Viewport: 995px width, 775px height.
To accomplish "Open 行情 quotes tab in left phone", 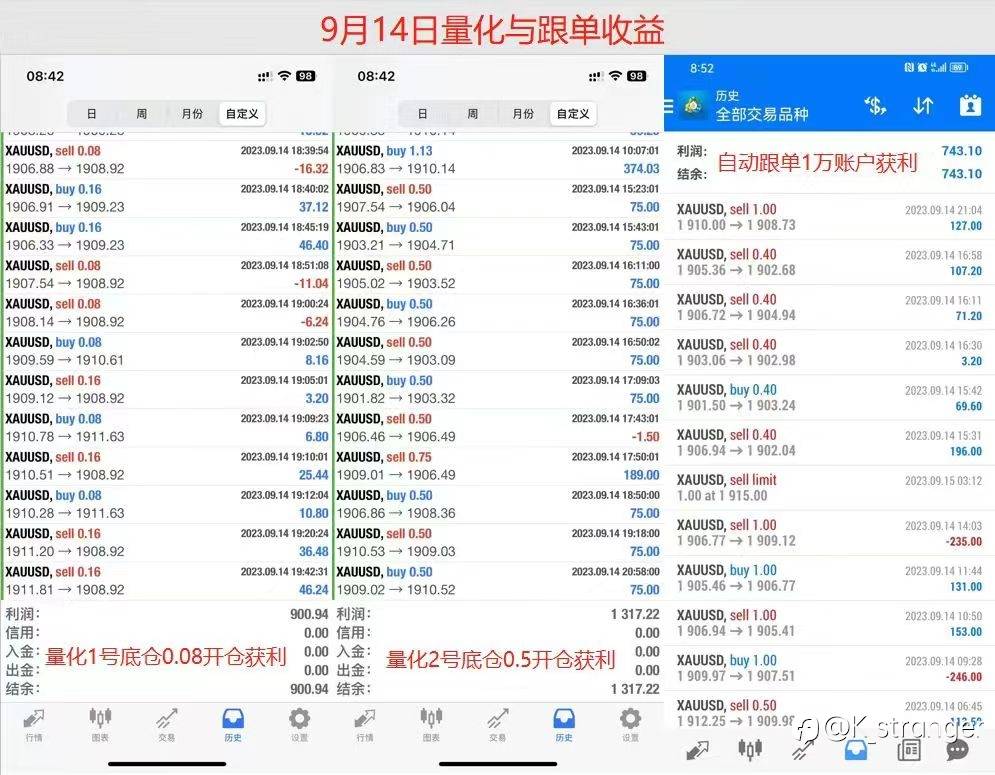I will (34, 724).
